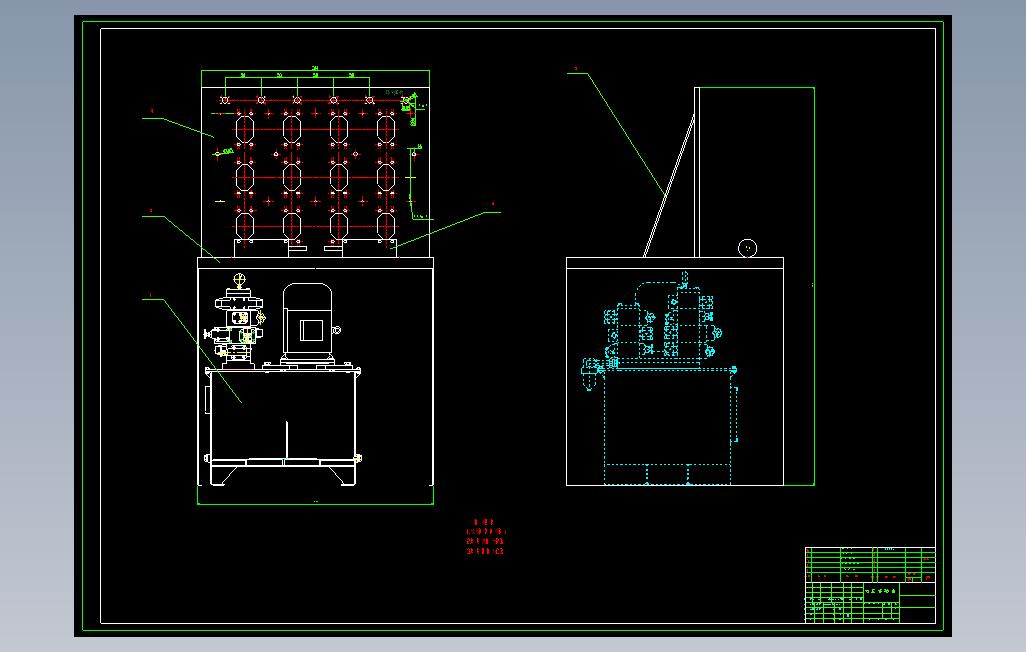Select the title block in the drawing corner
Viewport: 1026px width, 652px height.
(x=870, y=585)
